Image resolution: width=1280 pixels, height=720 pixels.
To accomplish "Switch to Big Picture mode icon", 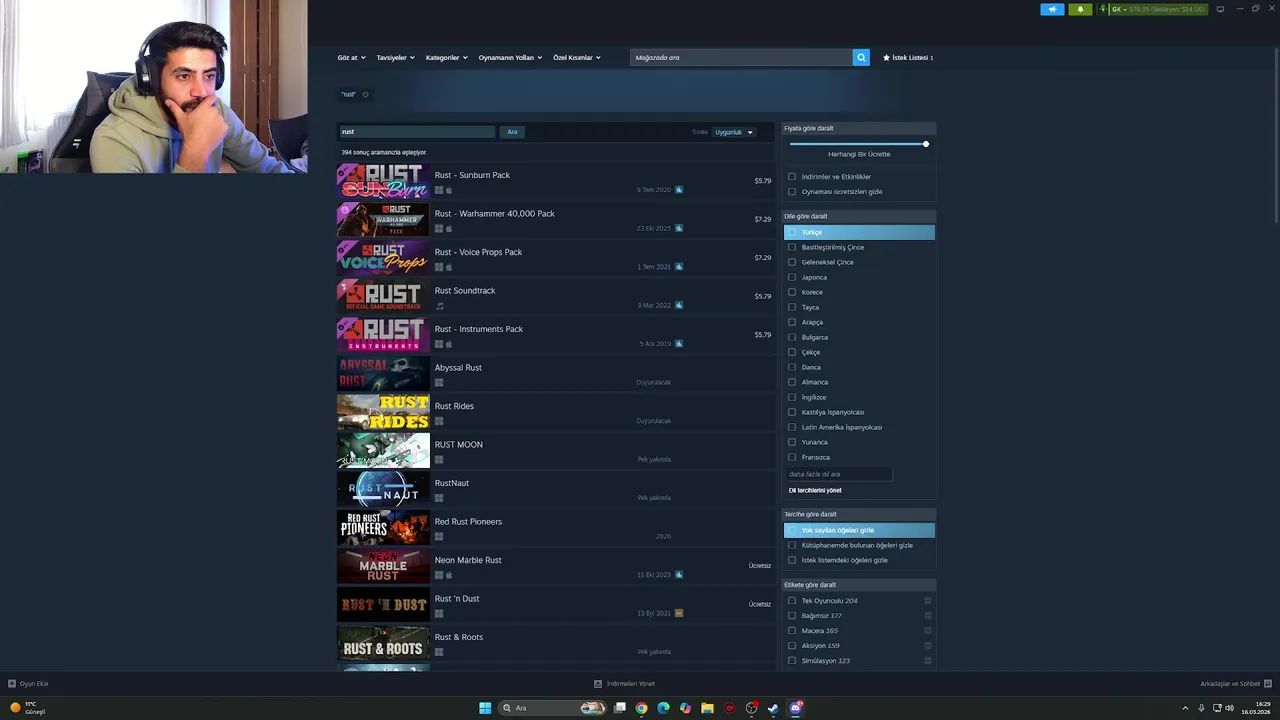I will pos(1220,9).
